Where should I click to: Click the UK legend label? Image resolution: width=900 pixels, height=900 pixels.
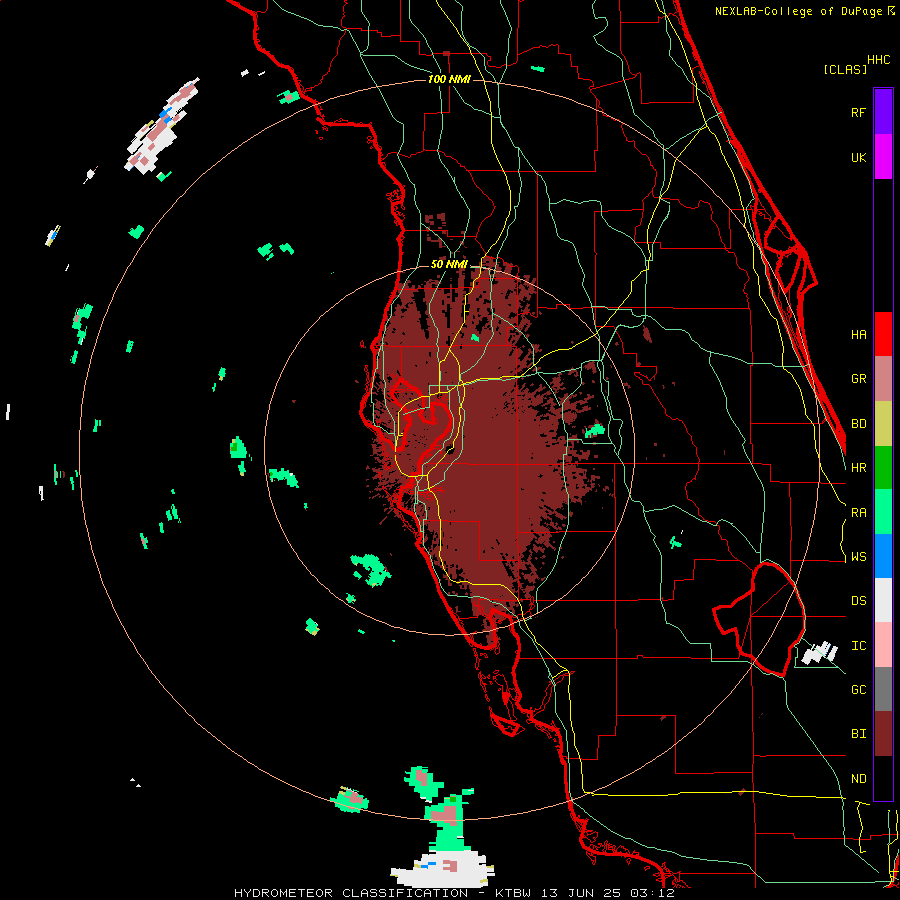[x=858, y=157]
